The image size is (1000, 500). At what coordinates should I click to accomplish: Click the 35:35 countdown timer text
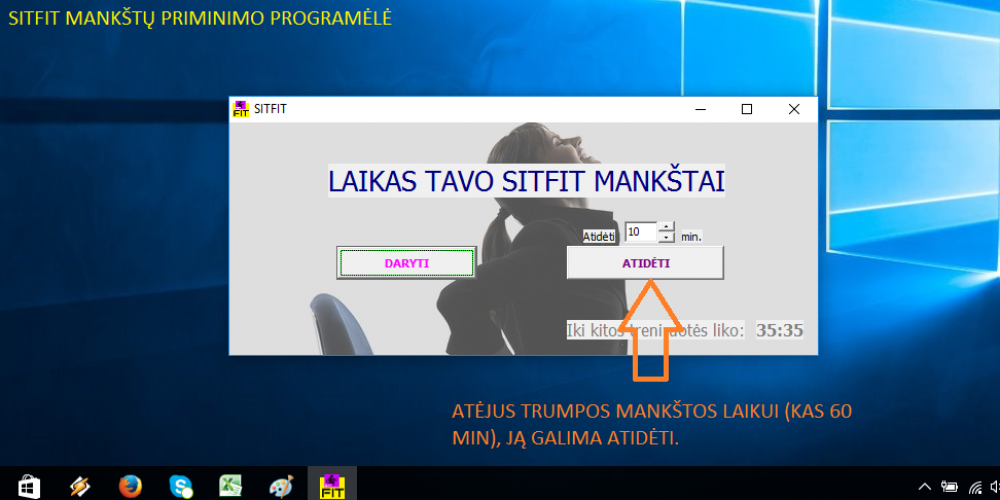[779, 330]
